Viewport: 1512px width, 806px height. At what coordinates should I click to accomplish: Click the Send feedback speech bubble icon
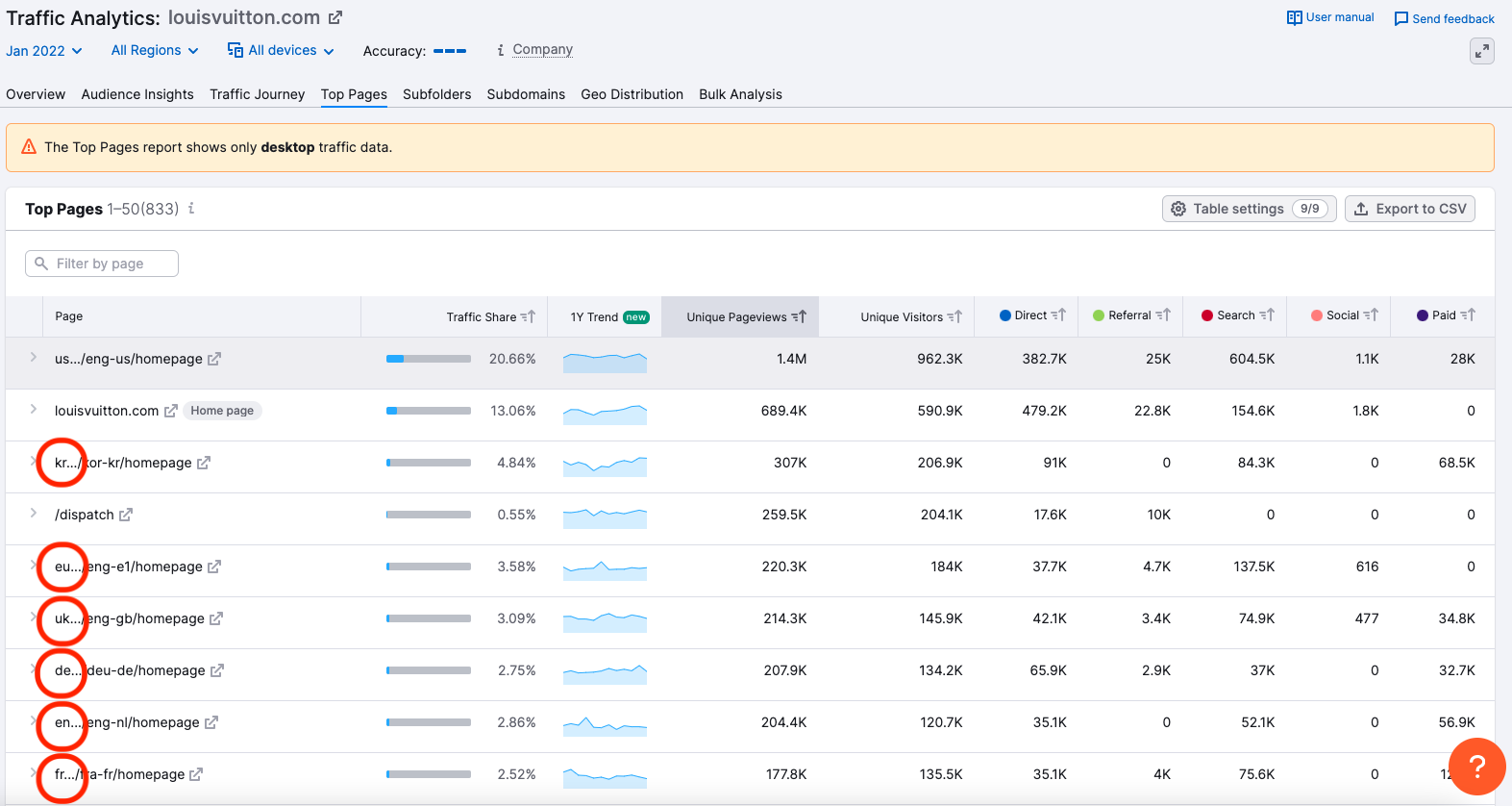(x=1401, y=19)
